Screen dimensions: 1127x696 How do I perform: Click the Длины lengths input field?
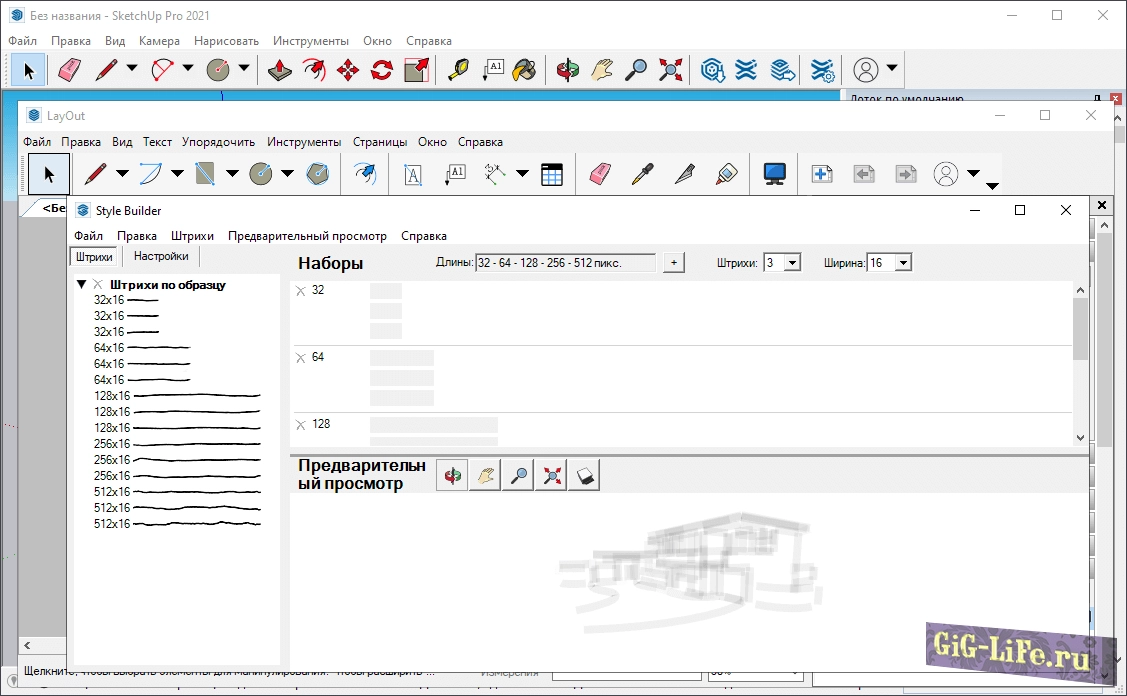click(565, 263)
